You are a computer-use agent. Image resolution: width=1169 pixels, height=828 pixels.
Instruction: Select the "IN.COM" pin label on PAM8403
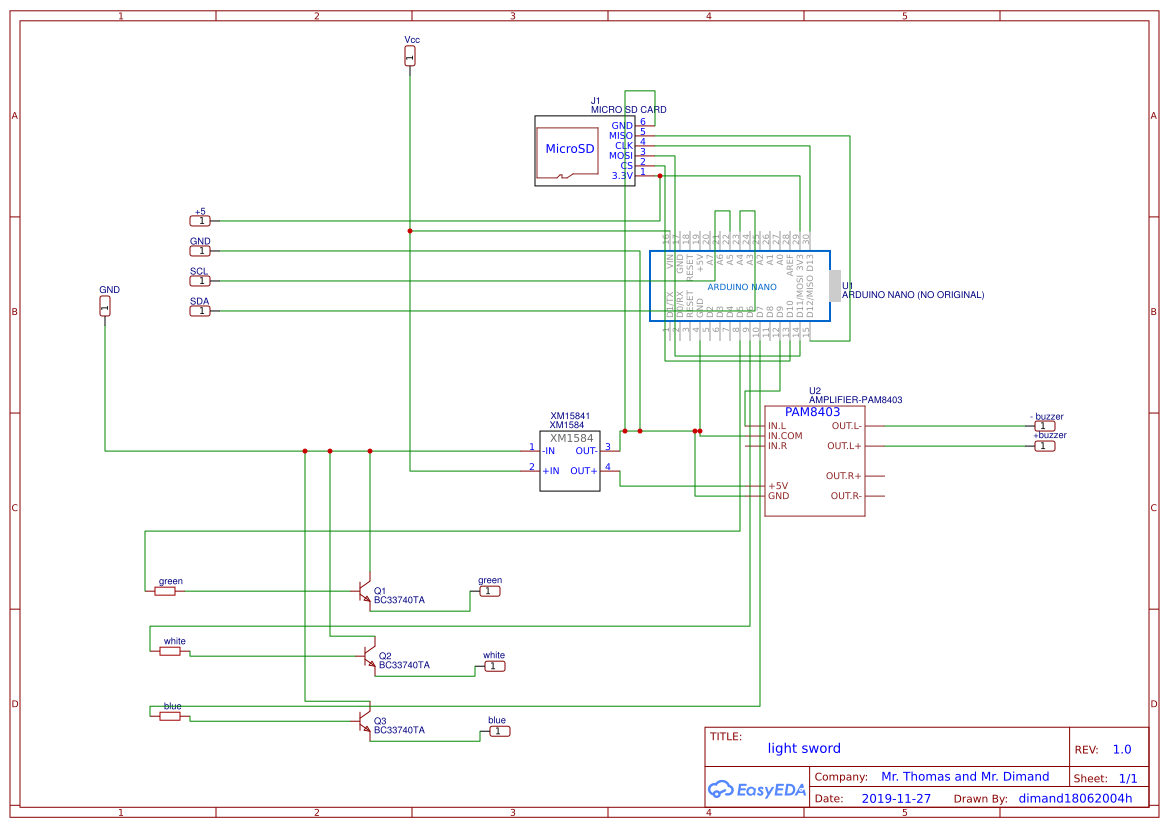[x=785, y=436]
